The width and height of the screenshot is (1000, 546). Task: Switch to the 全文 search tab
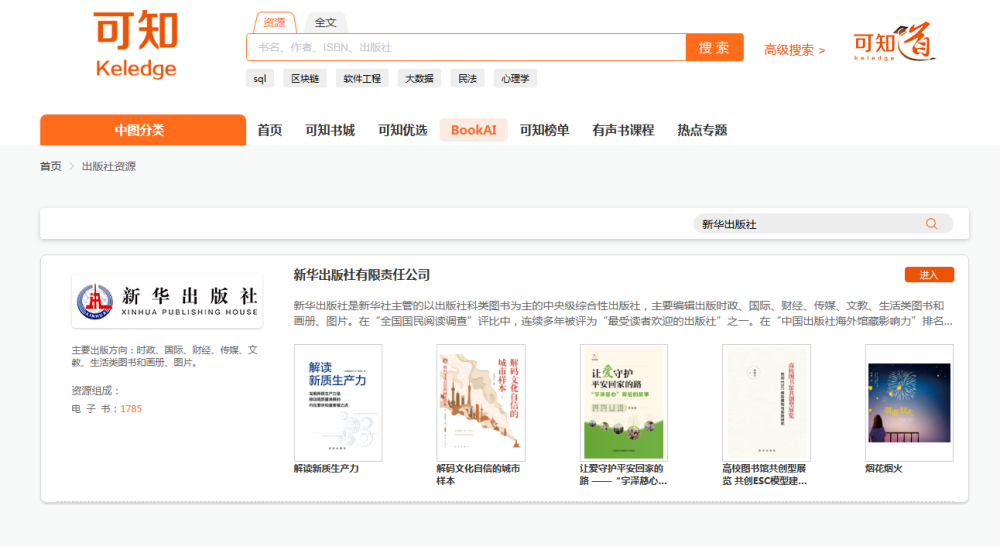tap(325, 22)
